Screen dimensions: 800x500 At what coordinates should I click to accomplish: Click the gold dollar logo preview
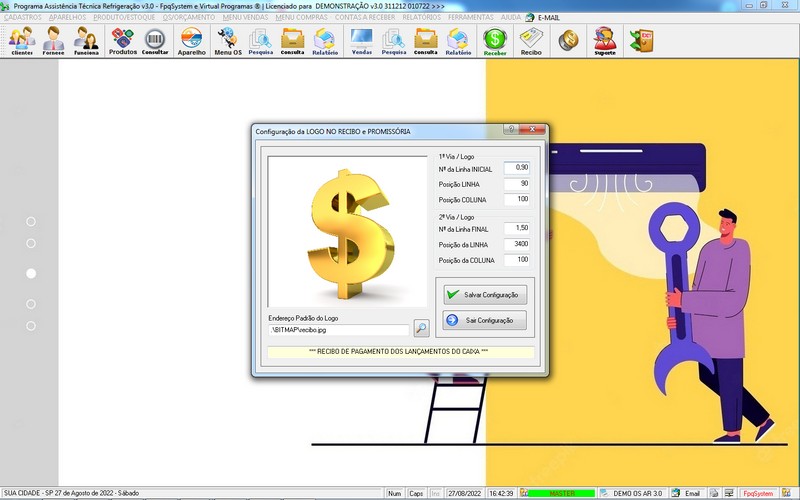click(347, 232)
